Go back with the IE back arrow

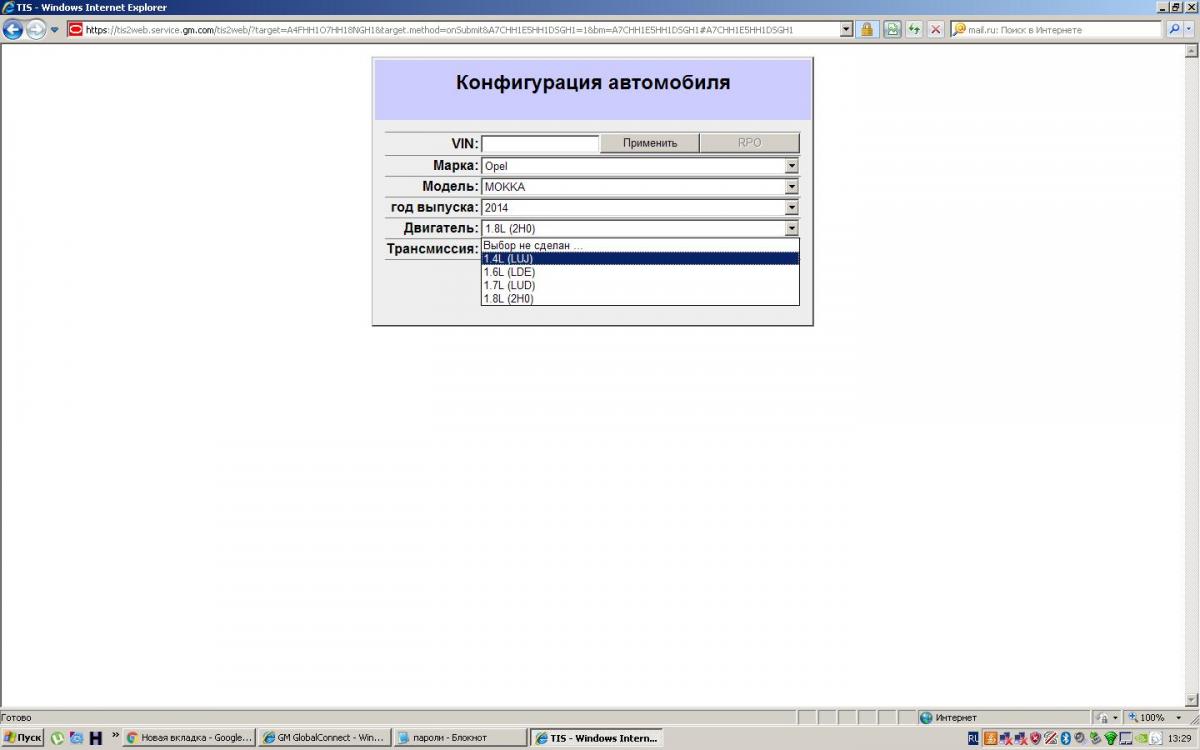tap(13, 29)
